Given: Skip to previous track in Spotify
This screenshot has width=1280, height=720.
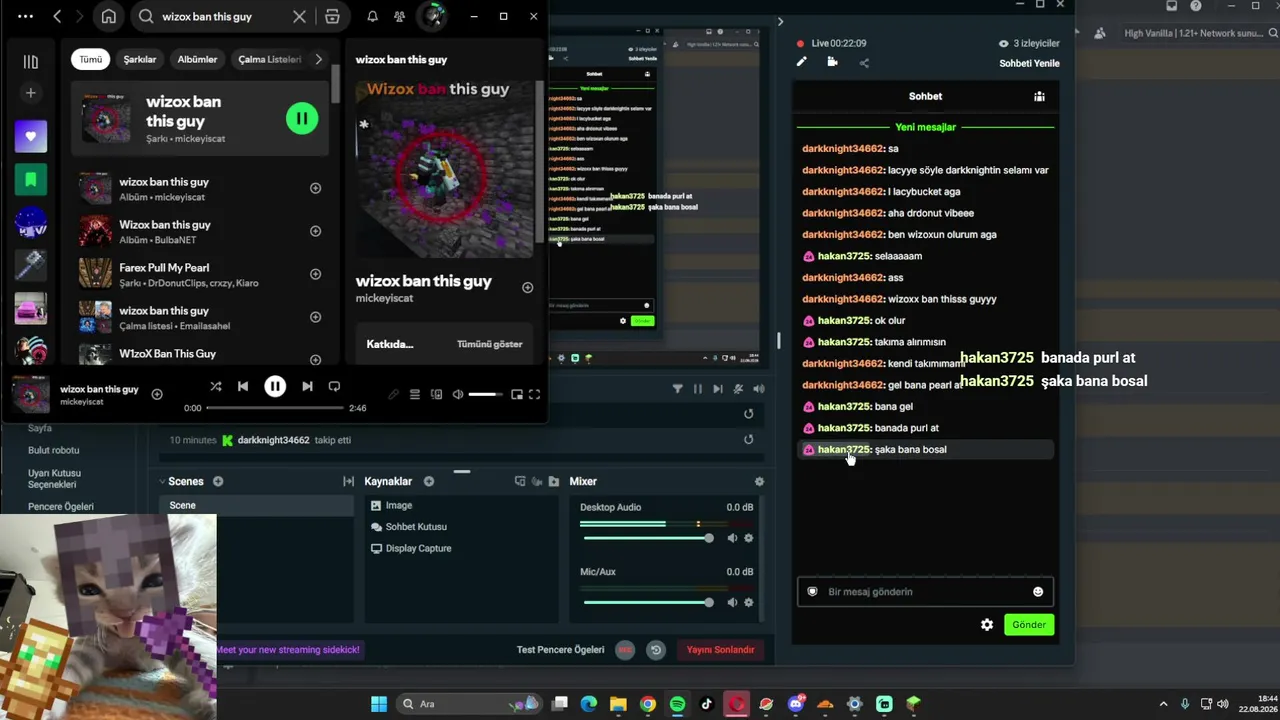Looking at the screenshot, I should pyautogui.click(x=243, y=386).
